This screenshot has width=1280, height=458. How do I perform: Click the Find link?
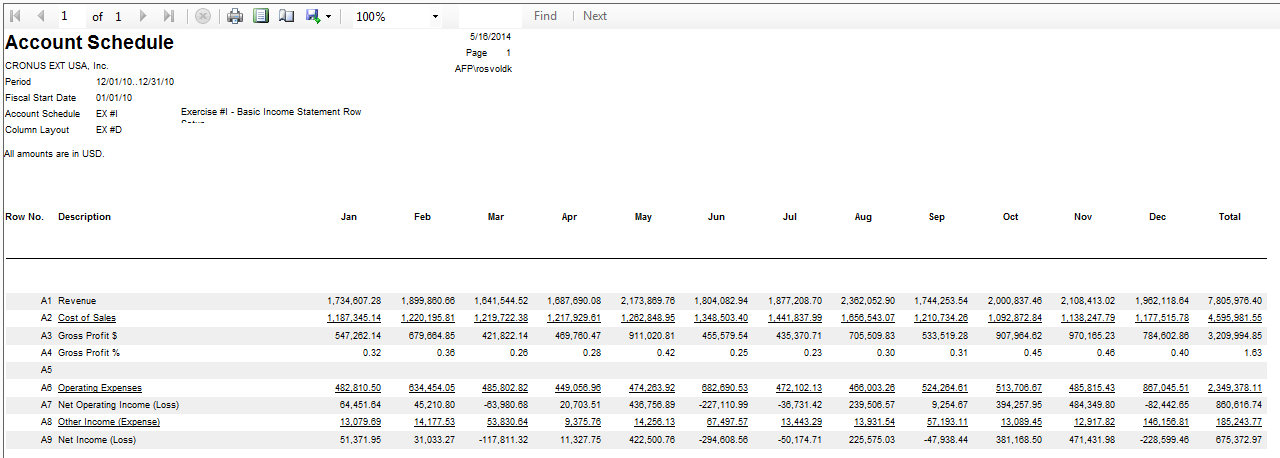(x=545, y=16)
